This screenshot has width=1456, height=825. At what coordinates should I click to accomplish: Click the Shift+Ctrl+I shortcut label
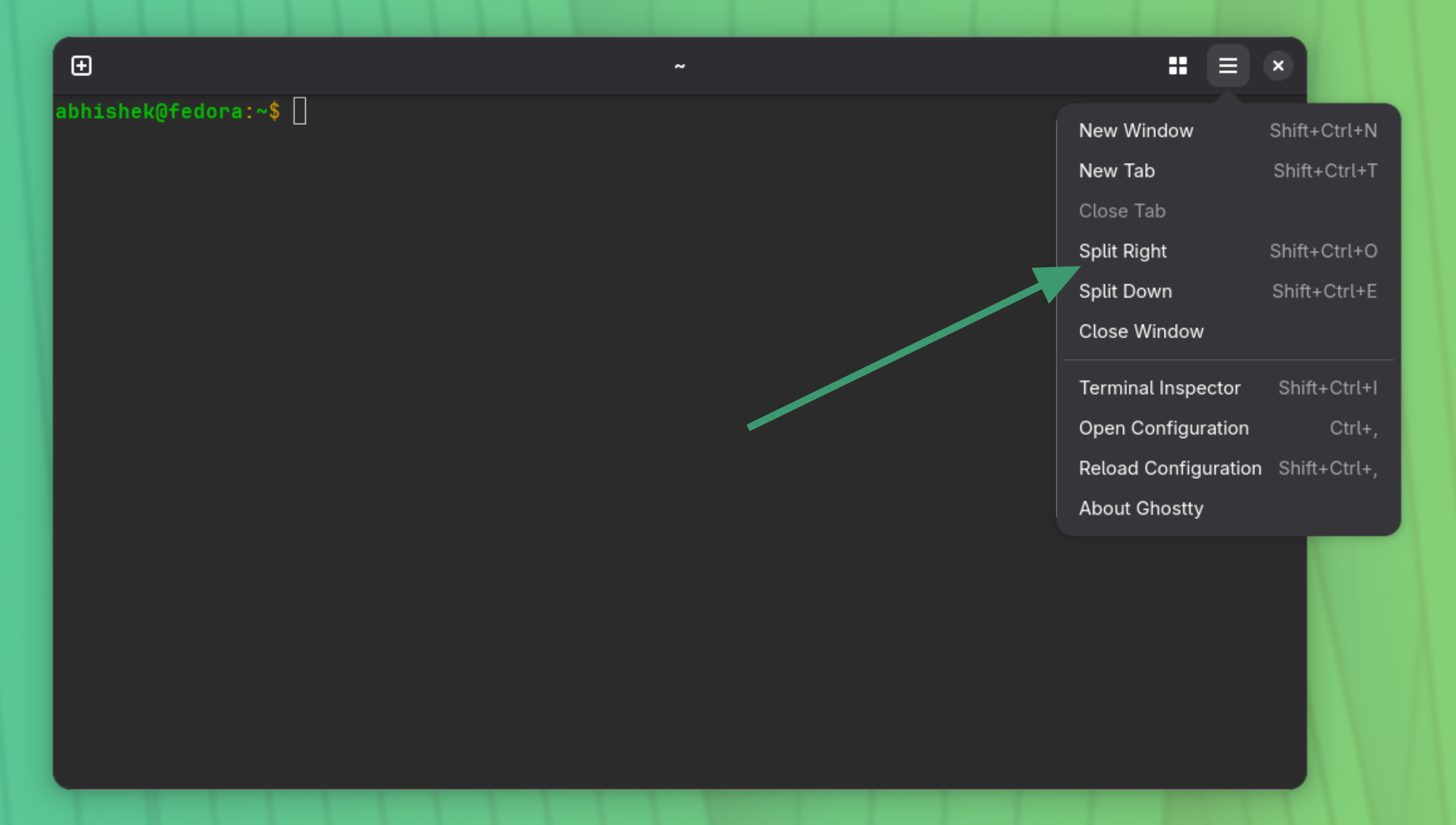[x=1327, y=388]
